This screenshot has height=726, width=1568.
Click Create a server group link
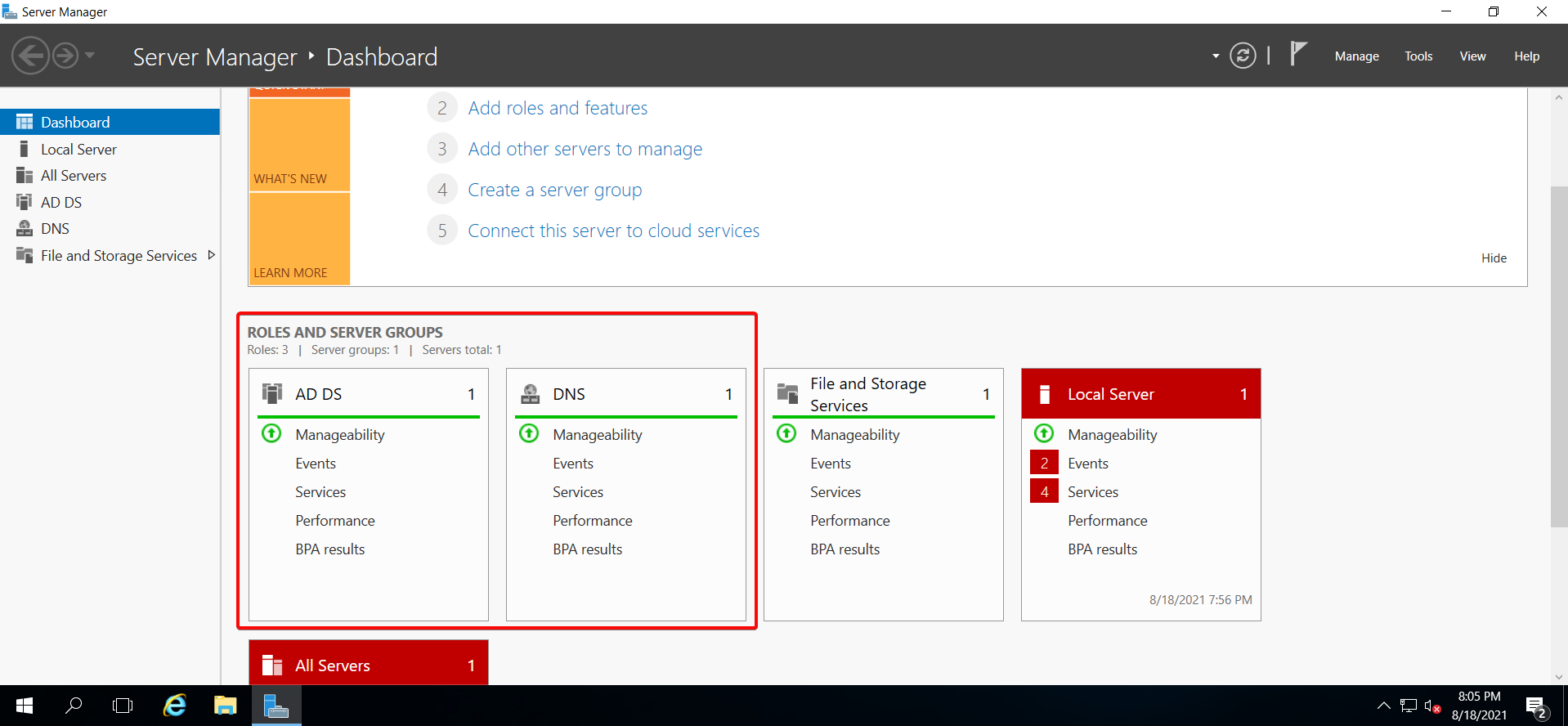coord(555,190)
